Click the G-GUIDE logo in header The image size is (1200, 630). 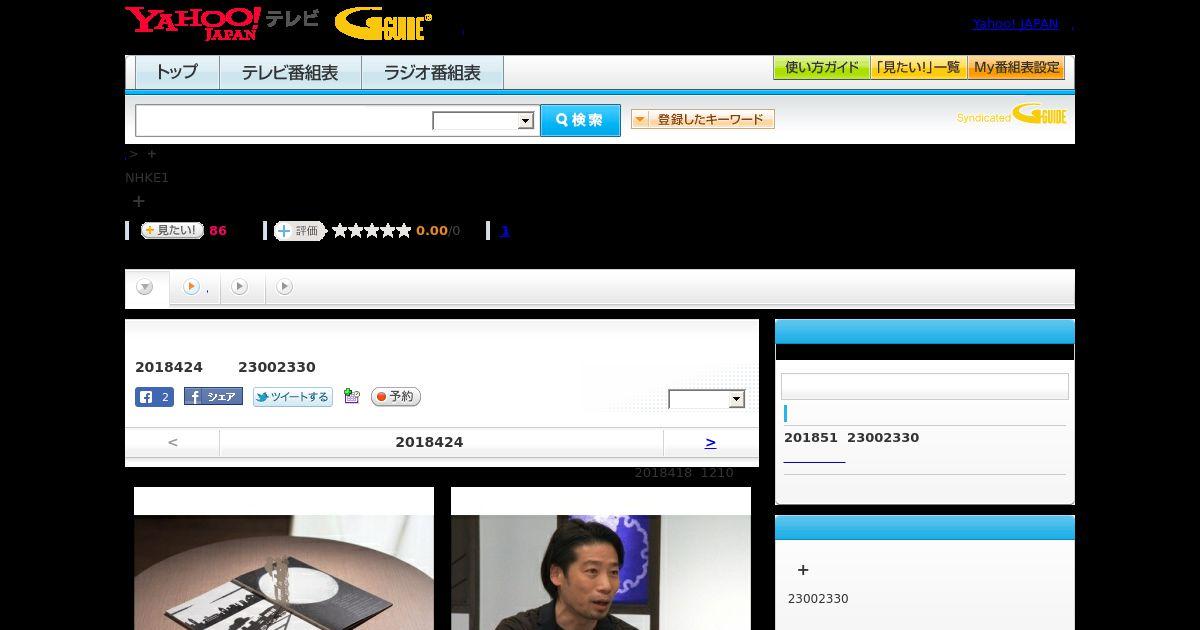(x=383, y=23)
